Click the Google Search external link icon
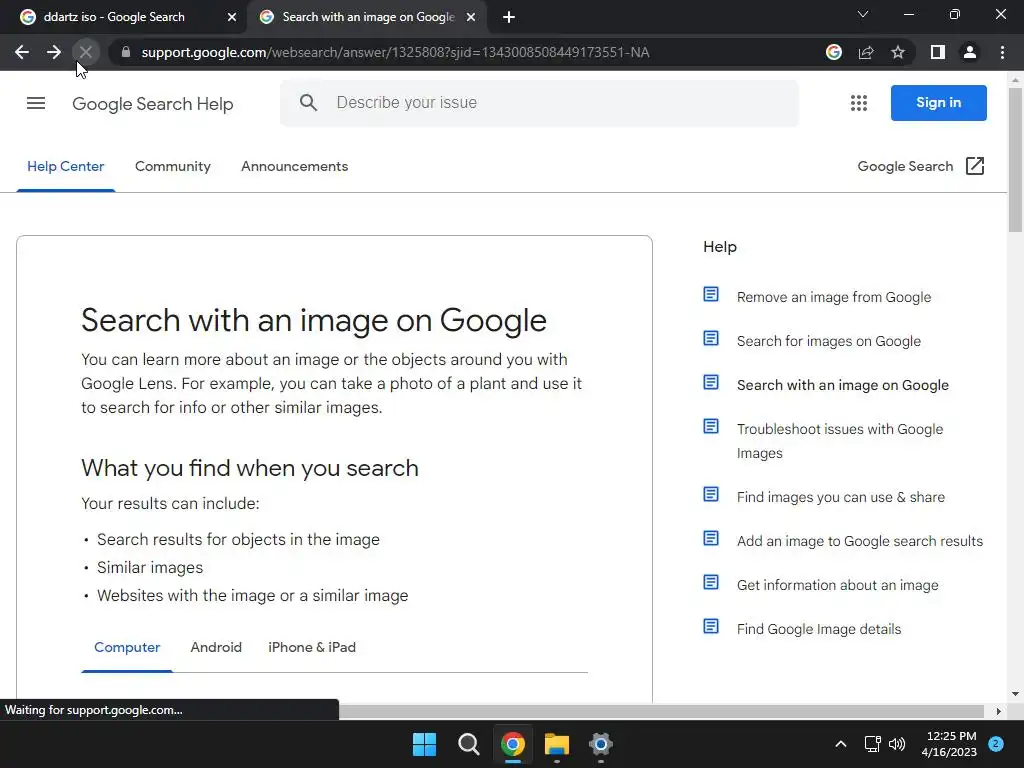 [x=974, y=166]
